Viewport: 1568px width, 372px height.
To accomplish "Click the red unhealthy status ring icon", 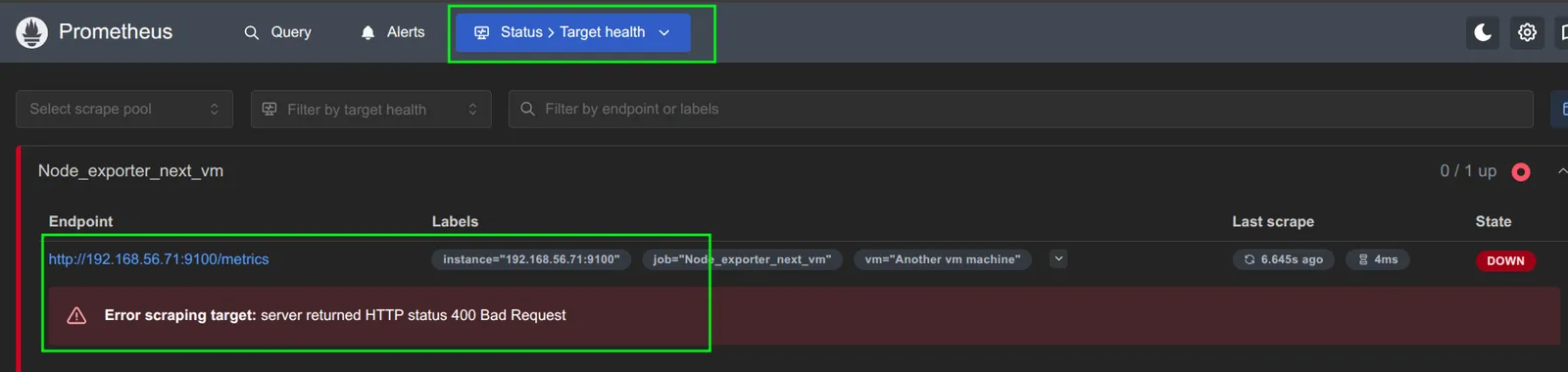I will [1521, 172].
